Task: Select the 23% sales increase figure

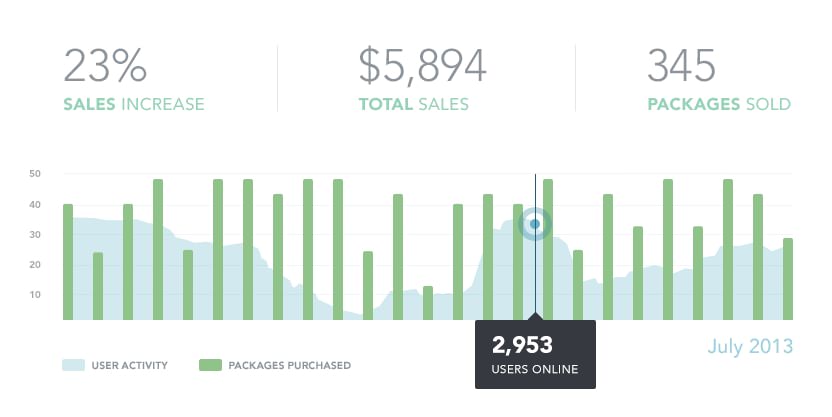Action: [x=106, y=66]
